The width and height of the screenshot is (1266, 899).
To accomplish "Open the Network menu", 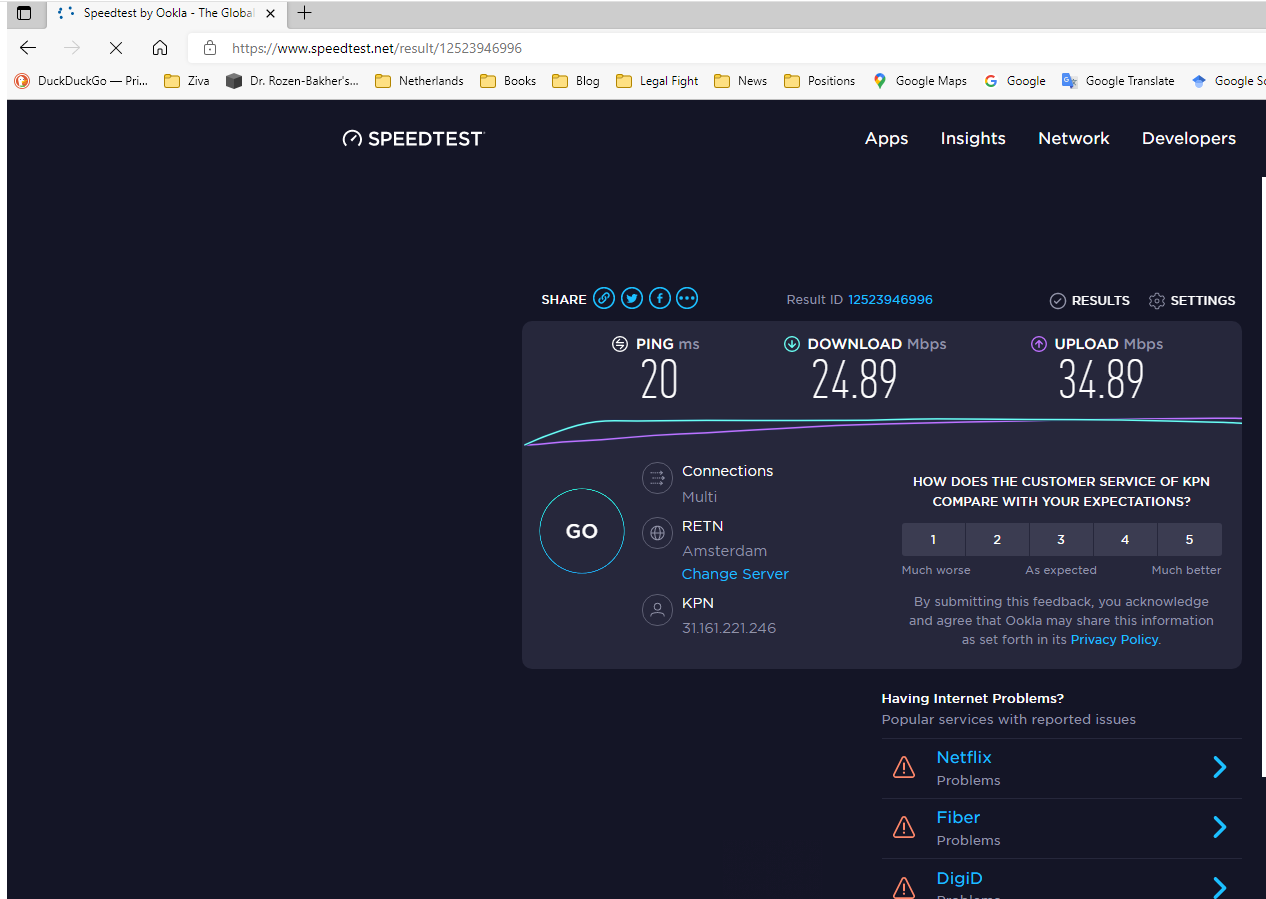I will pyautogui.click(x=1074, y=138).
